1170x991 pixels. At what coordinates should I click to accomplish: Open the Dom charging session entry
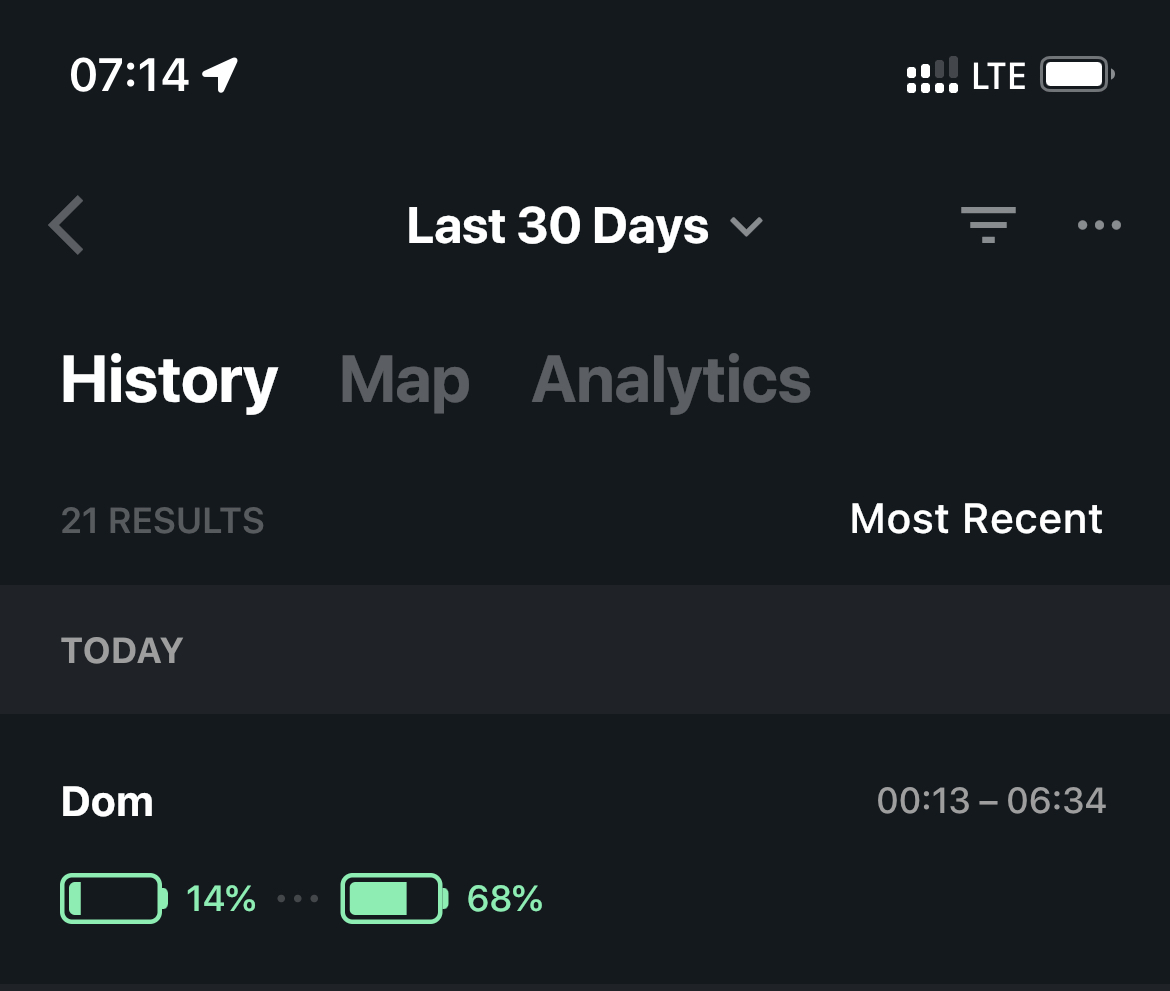point(585,849)
